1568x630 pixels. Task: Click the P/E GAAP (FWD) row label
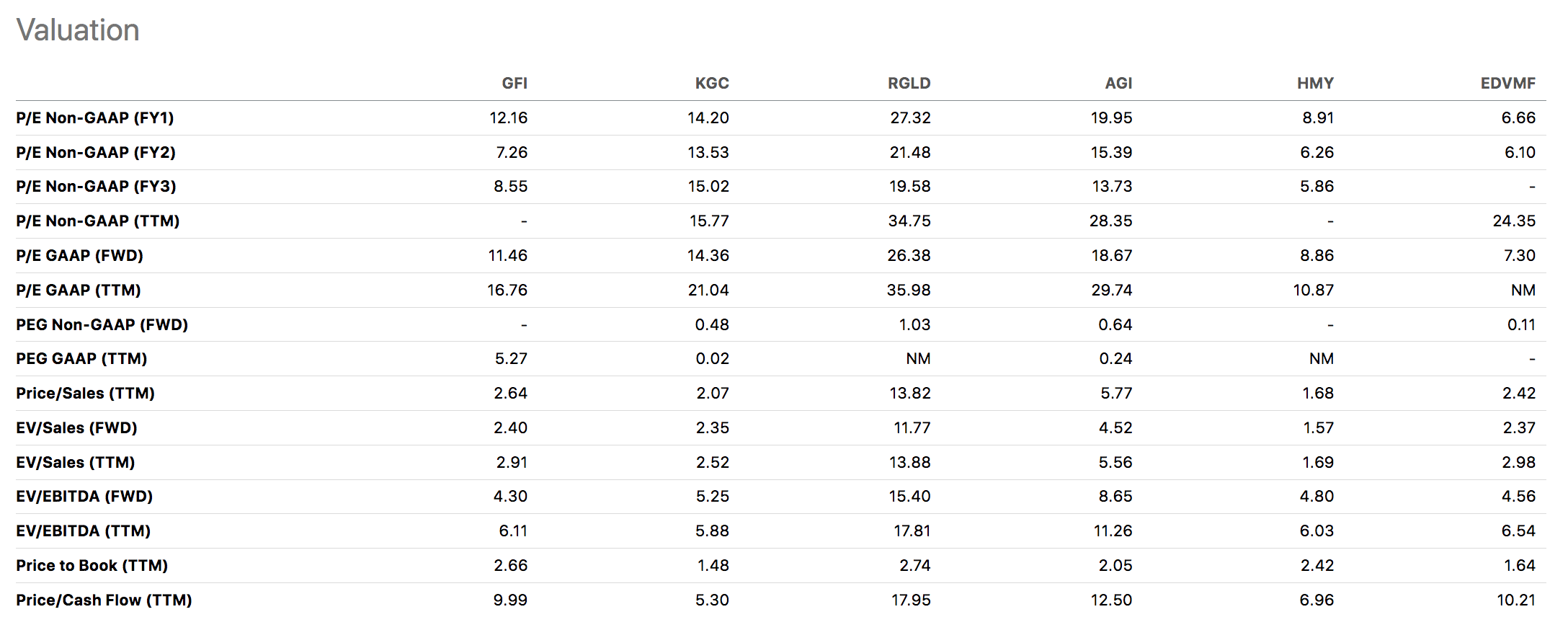(80, 256)
